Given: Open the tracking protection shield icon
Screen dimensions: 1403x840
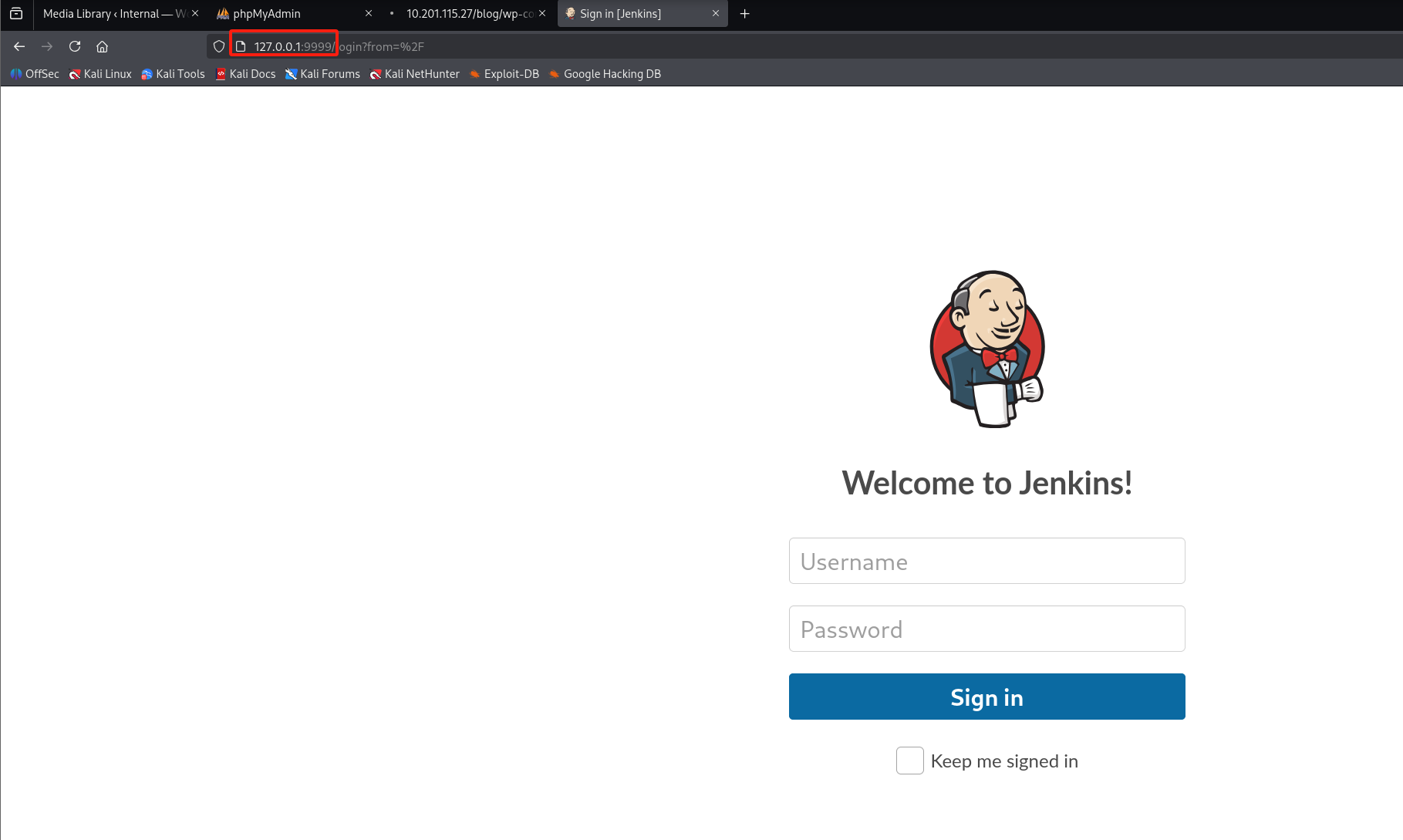Looking at the screenshot, I should 219,46.
